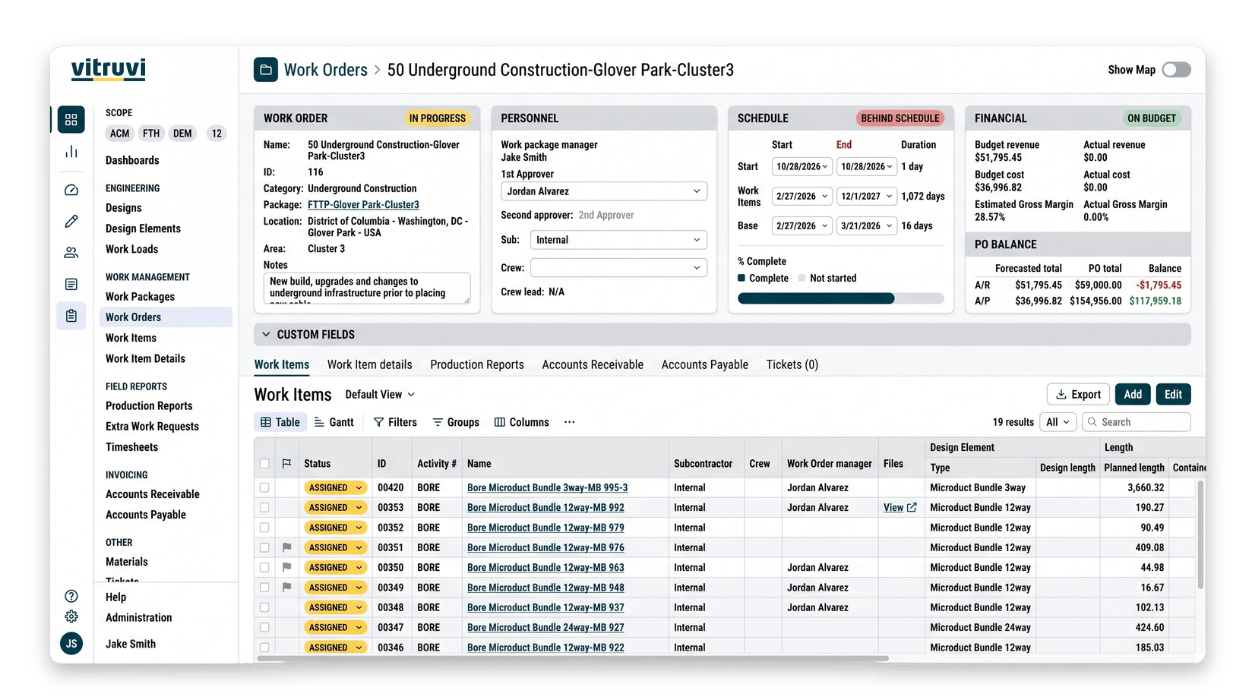Click the vitruvi logo
Image resolution: width=1260 pixels, height=700 pixels.
point(108,70)
